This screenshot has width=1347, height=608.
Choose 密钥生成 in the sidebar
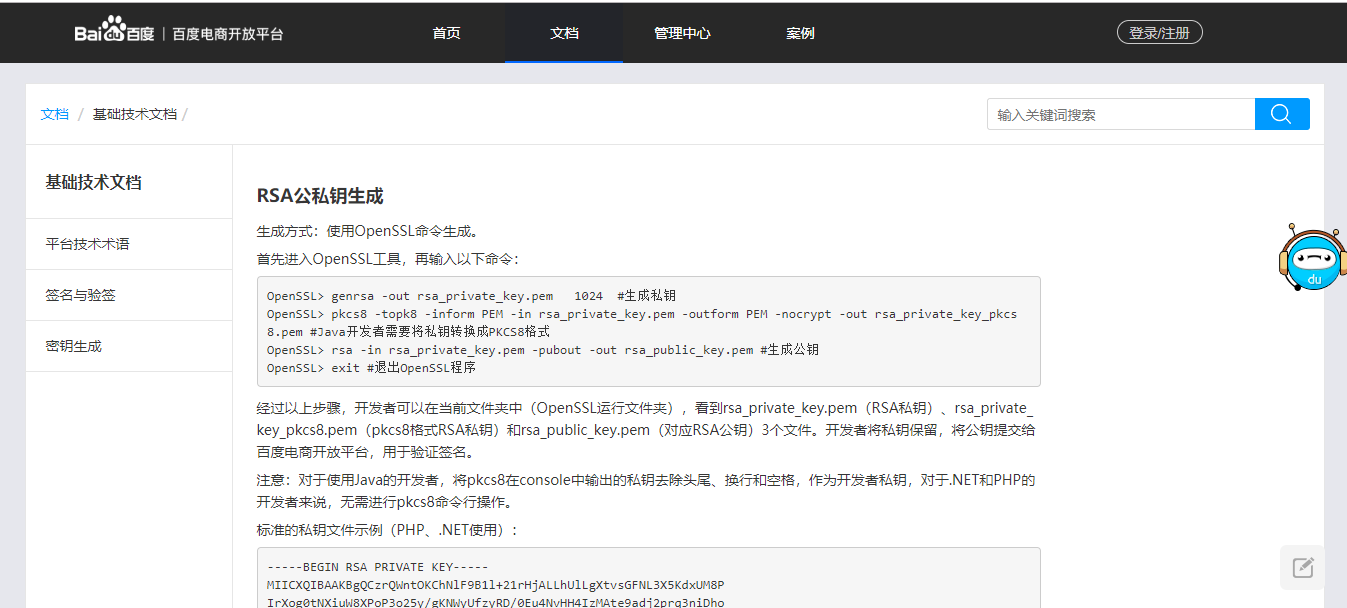(73, 346)
